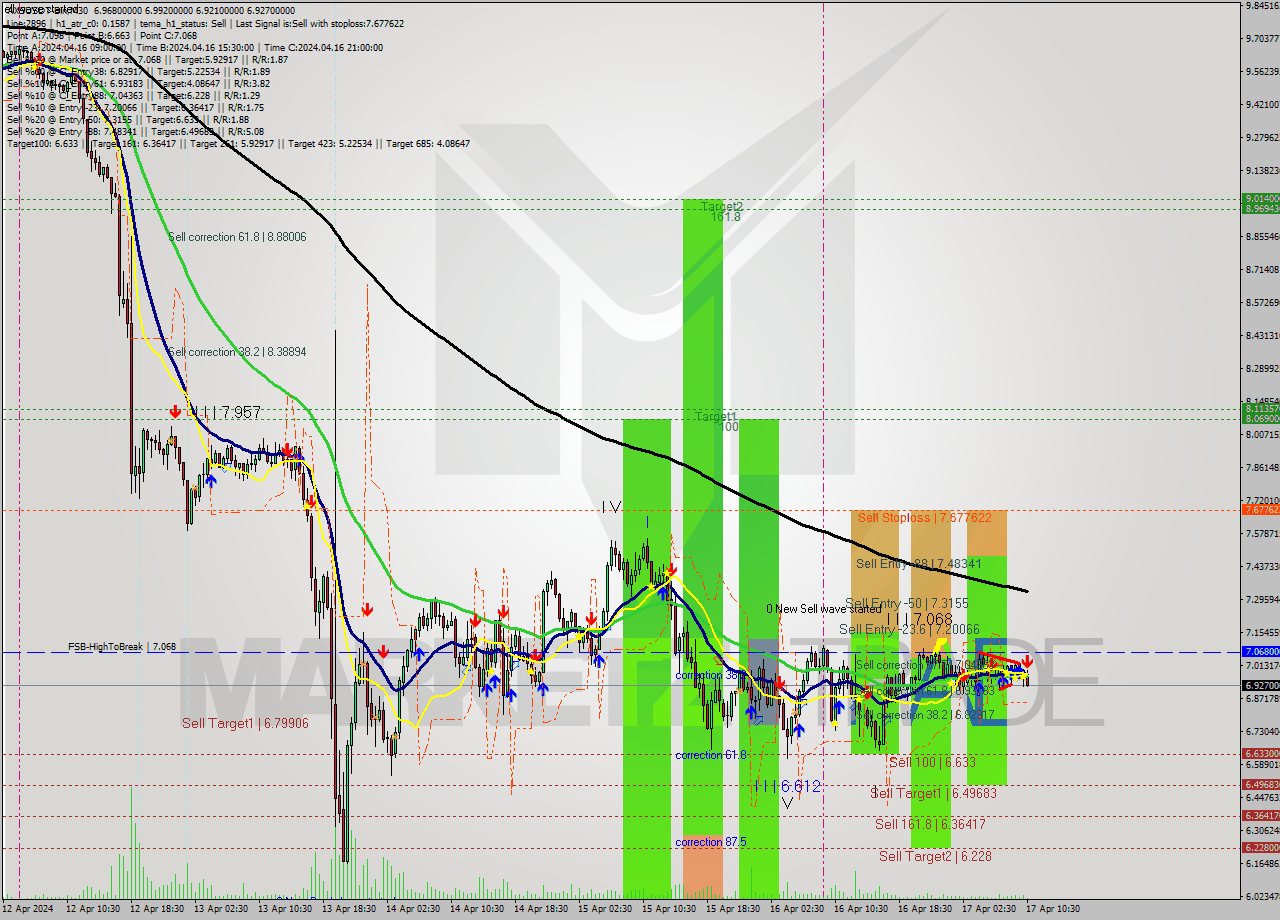Screen dimensions: 1280x920
Task: Click the red 6.2280 price tag
Action: [1260, 848]
